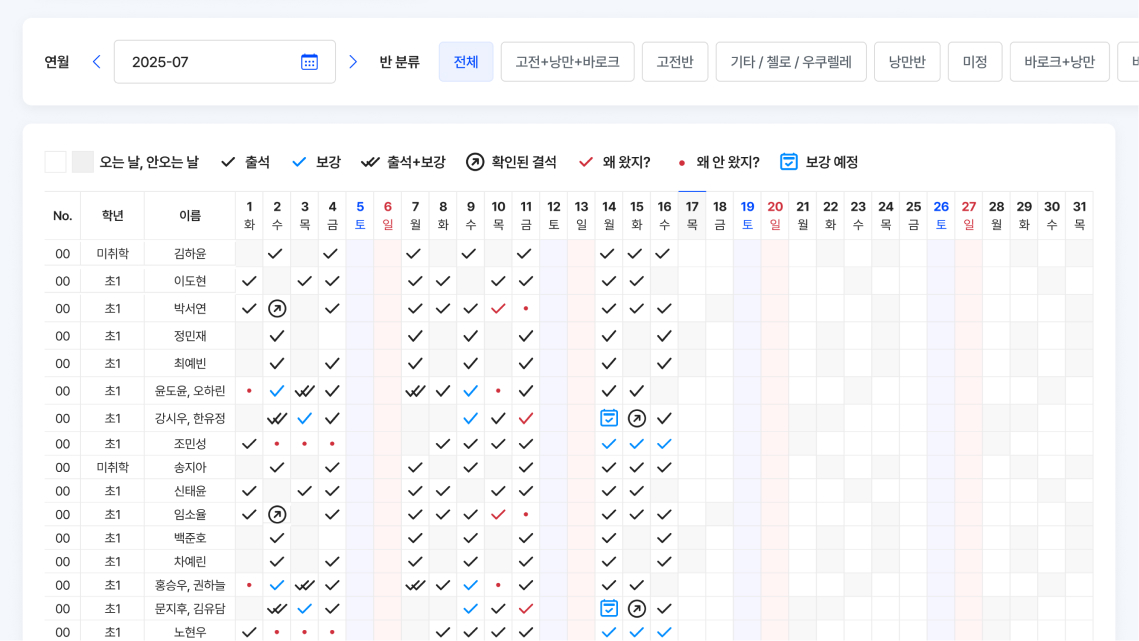Viewport: 1139px width, 641px height.
Task: Click the left chevron to go to previous month
Action: coord(96,61)
